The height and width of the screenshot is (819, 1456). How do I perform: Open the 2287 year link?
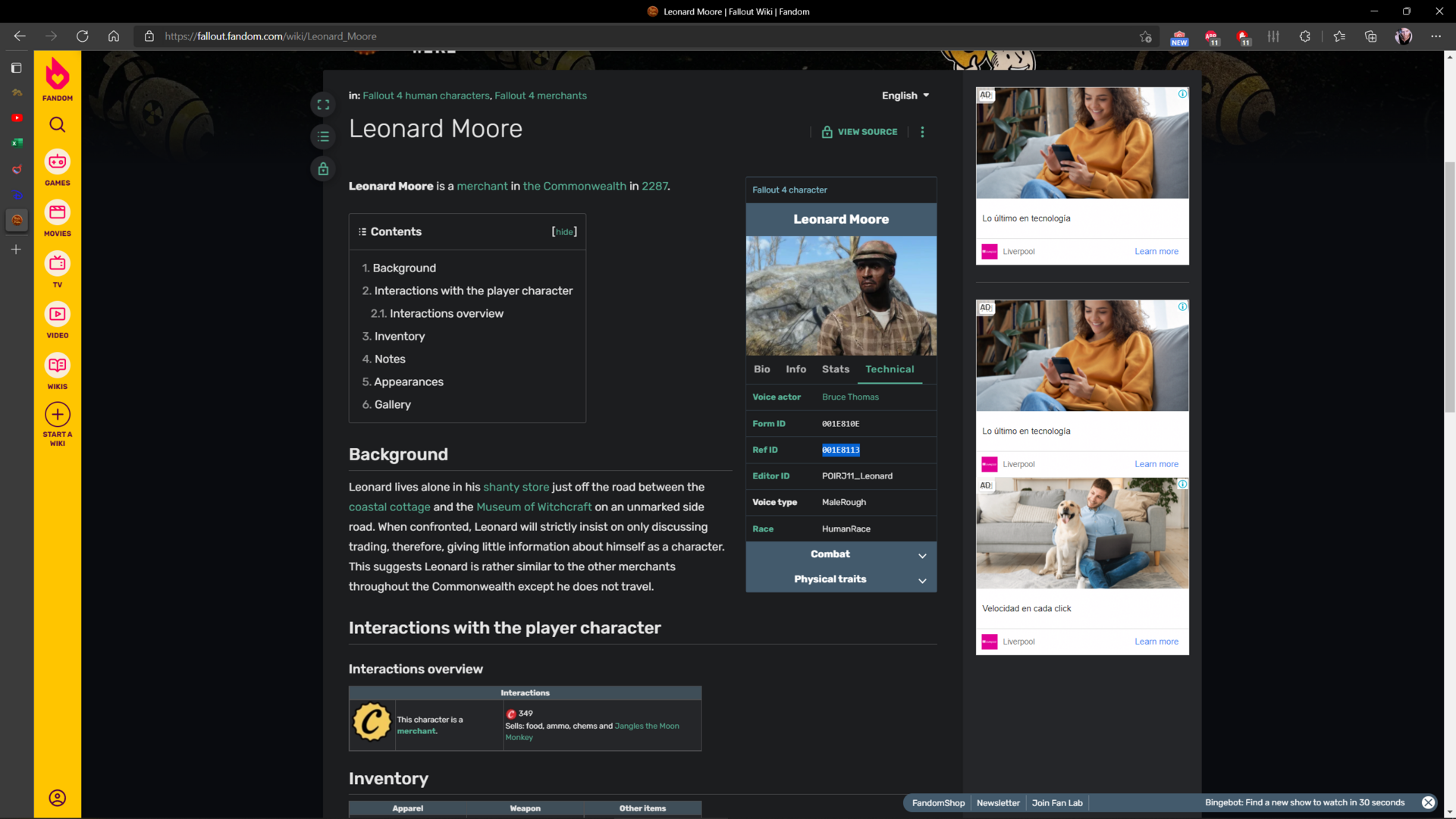pos(654,187)
